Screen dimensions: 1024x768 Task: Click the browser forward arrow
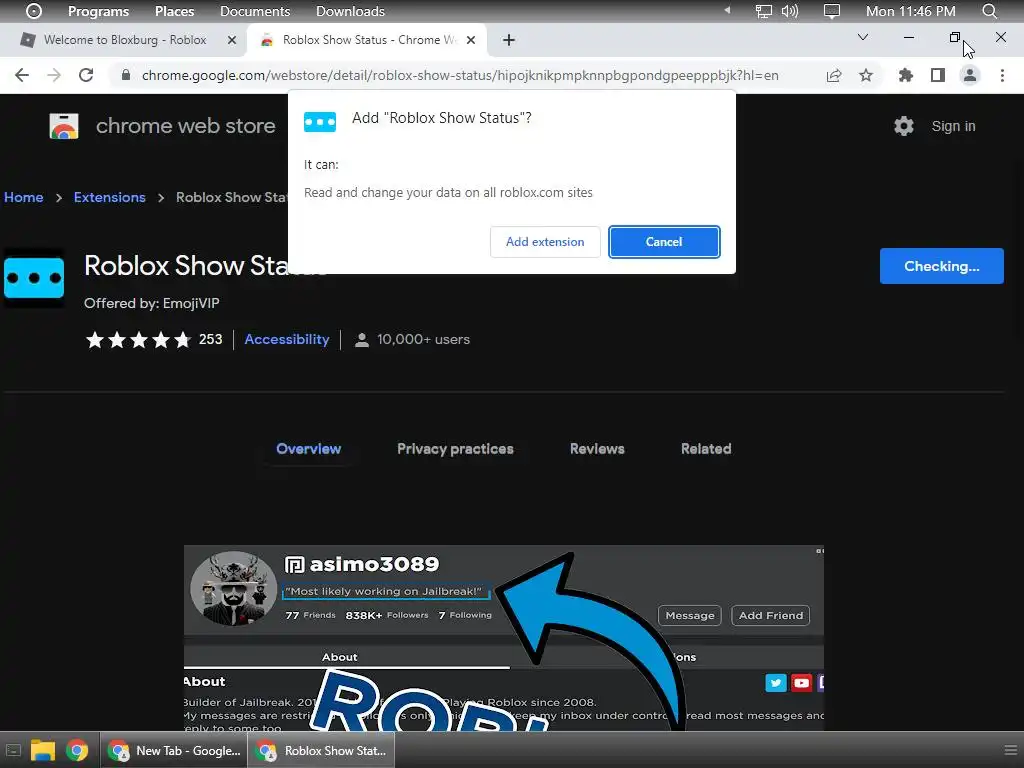(x=54, y=75)
